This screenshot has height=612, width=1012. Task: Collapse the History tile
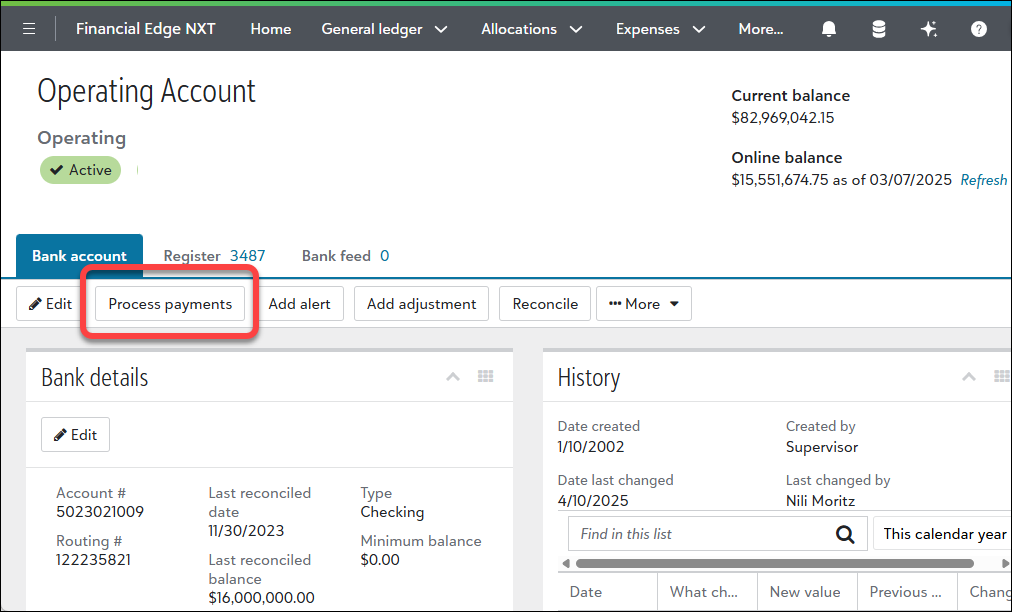tap(969, 377)
